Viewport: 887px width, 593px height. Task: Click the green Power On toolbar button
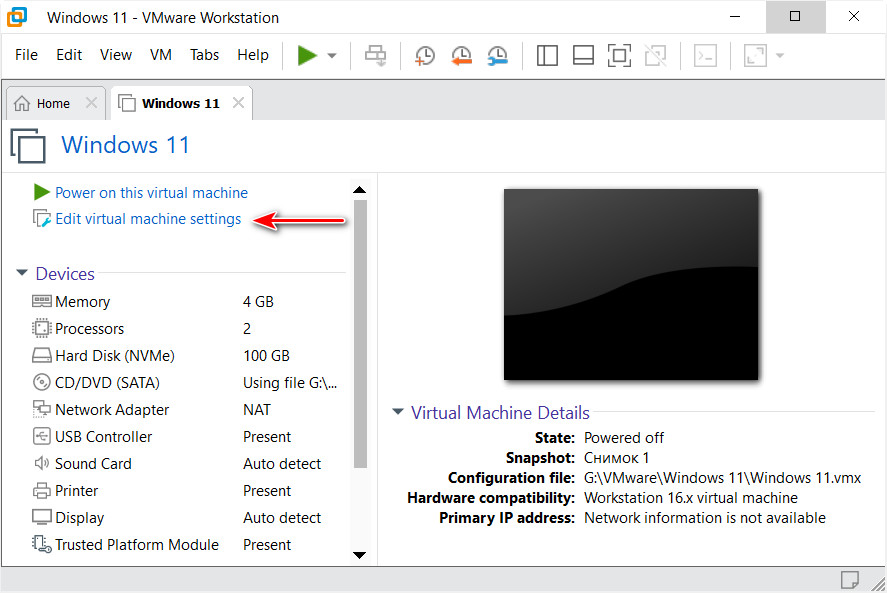tap(307, 55)
